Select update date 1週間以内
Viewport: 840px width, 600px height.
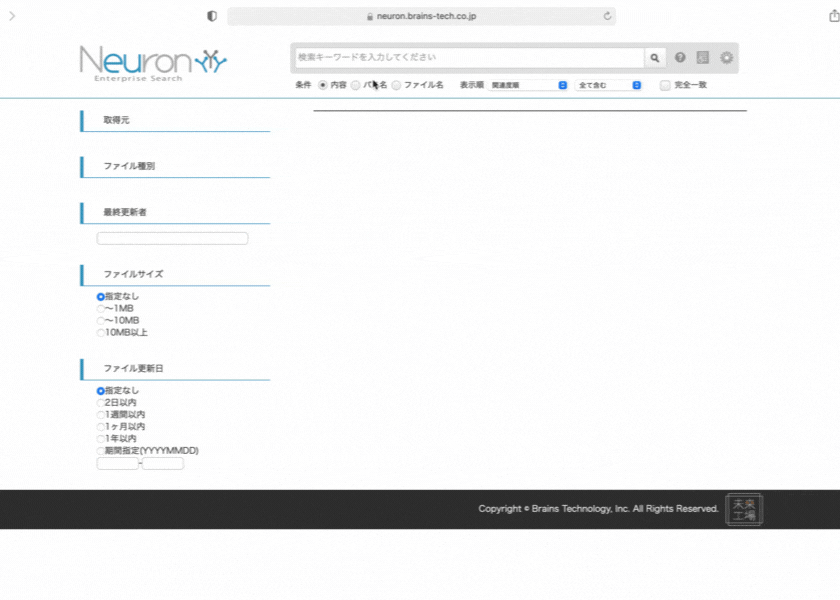coord(101,415)
